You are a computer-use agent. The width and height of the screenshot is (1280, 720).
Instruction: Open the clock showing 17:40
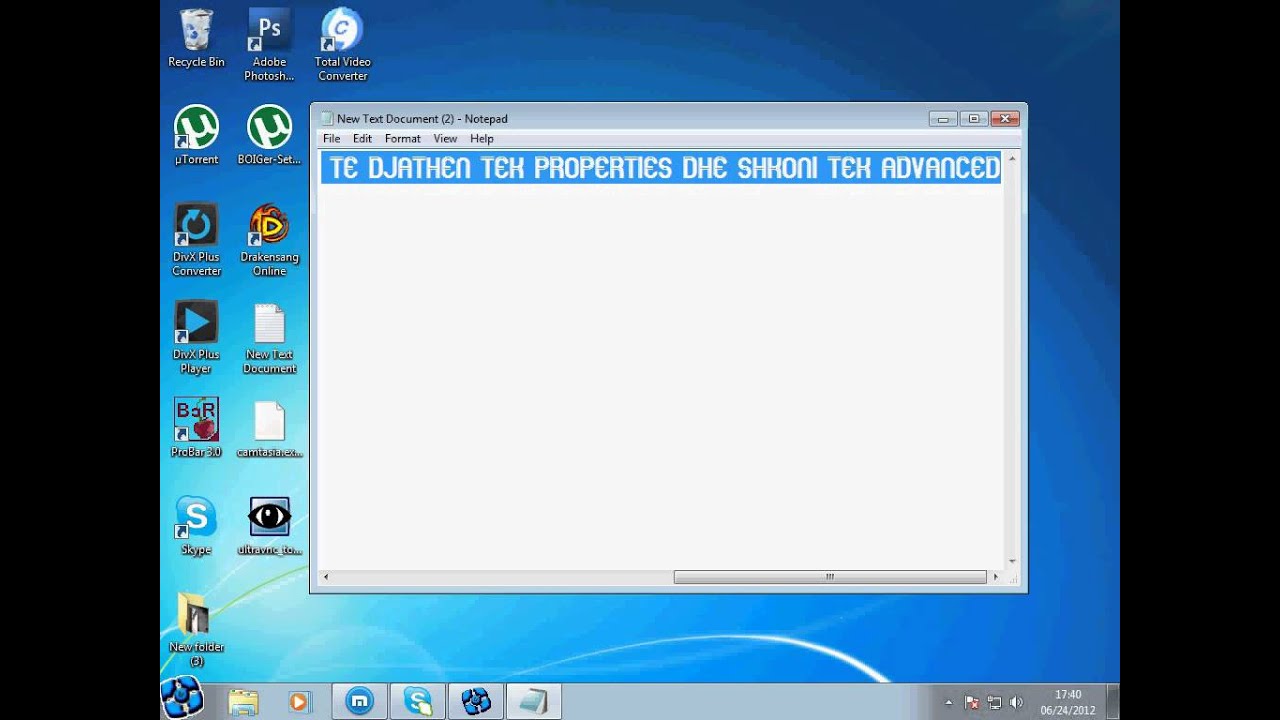click(1068, 702)
